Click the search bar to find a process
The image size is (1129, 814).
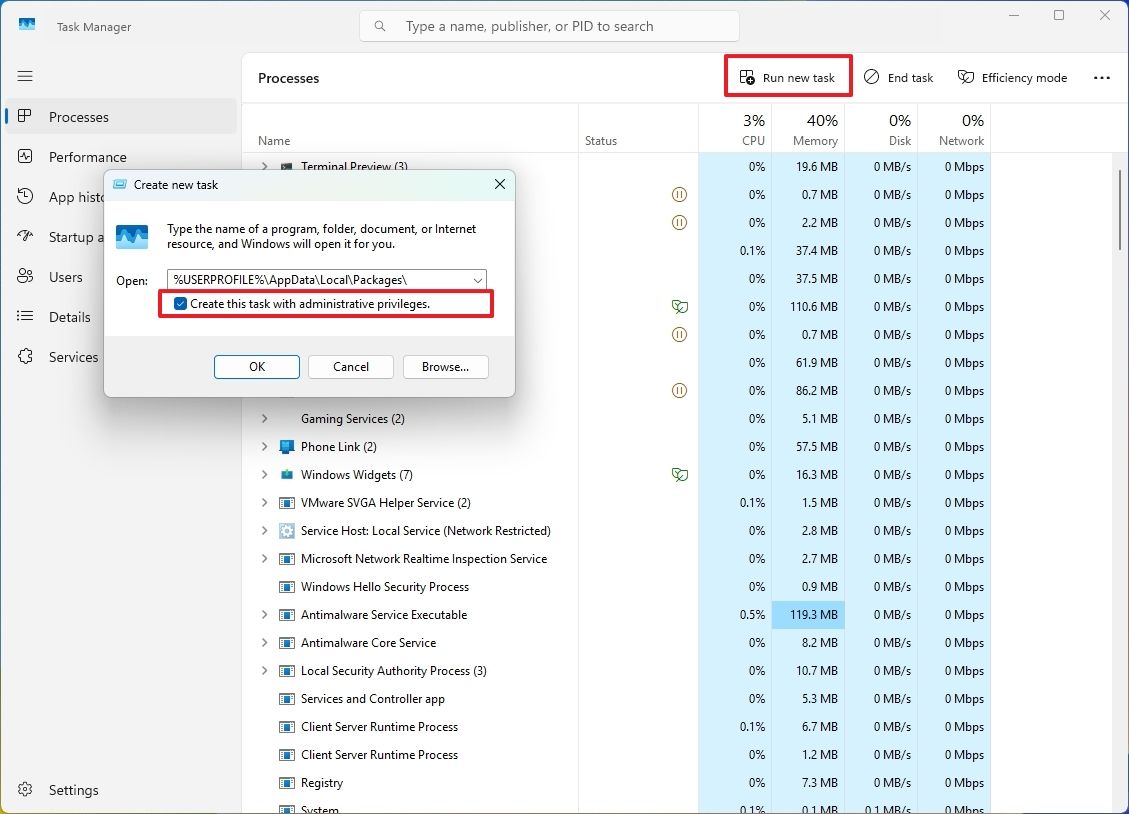click(x=549, y=26)
